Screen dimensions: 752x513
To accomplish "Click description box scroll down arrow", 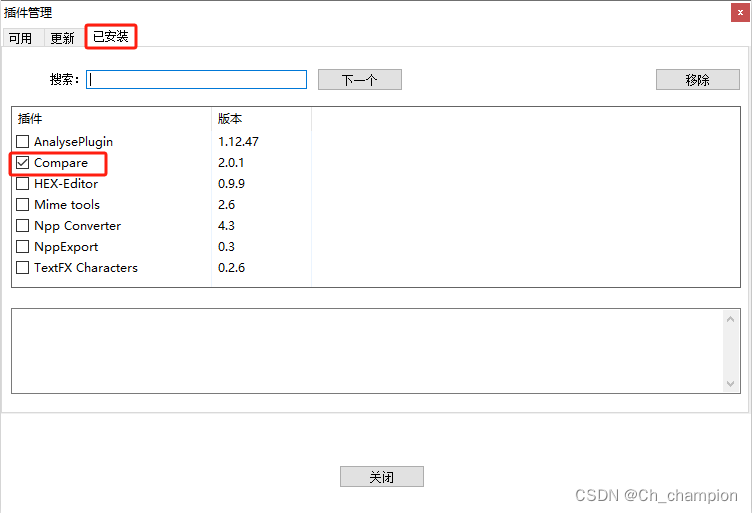I will tap(730, 384).
